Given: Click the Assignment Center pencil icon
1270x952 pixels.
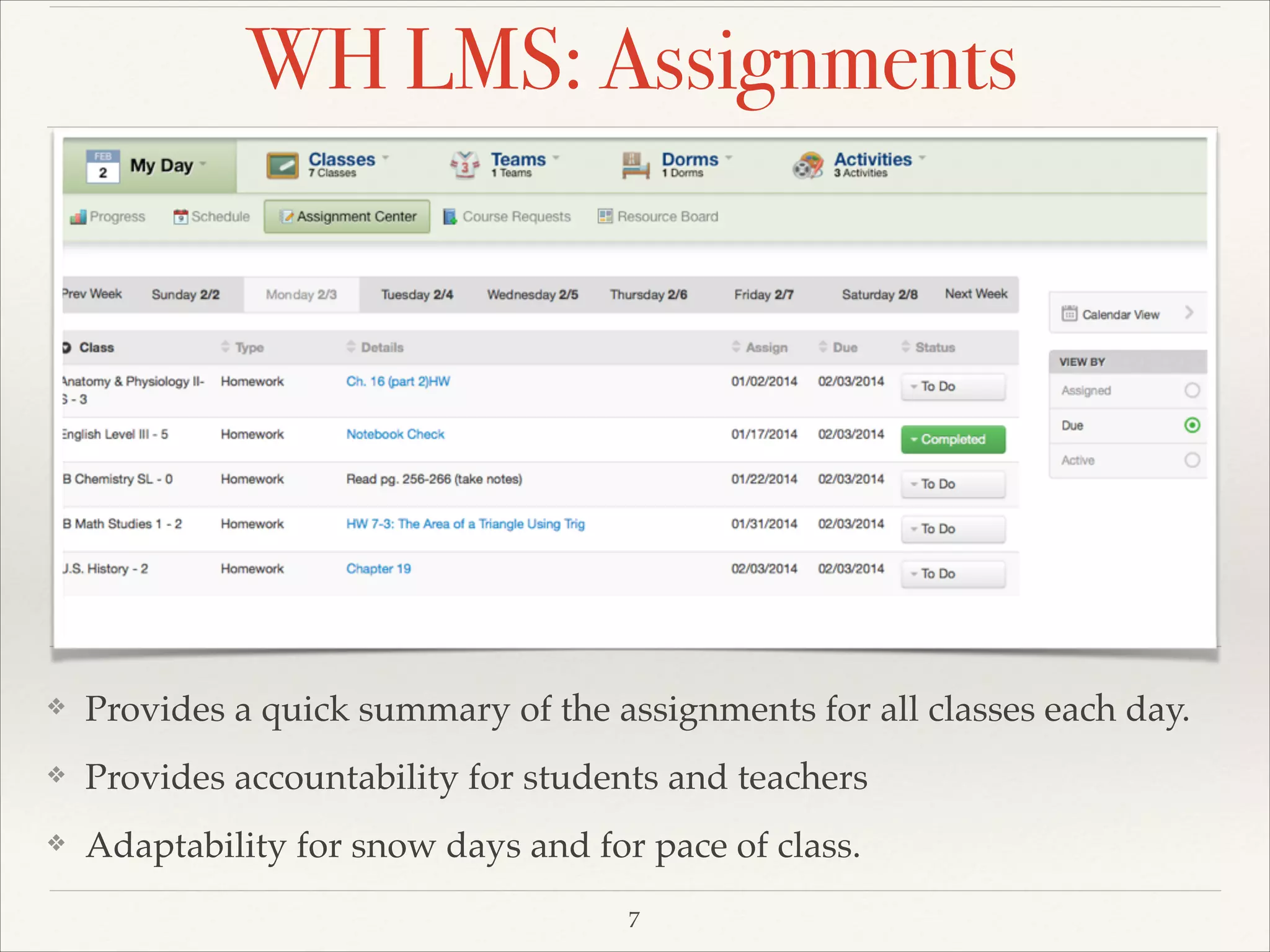Looking at the screenshot, I should coord(287,216).
